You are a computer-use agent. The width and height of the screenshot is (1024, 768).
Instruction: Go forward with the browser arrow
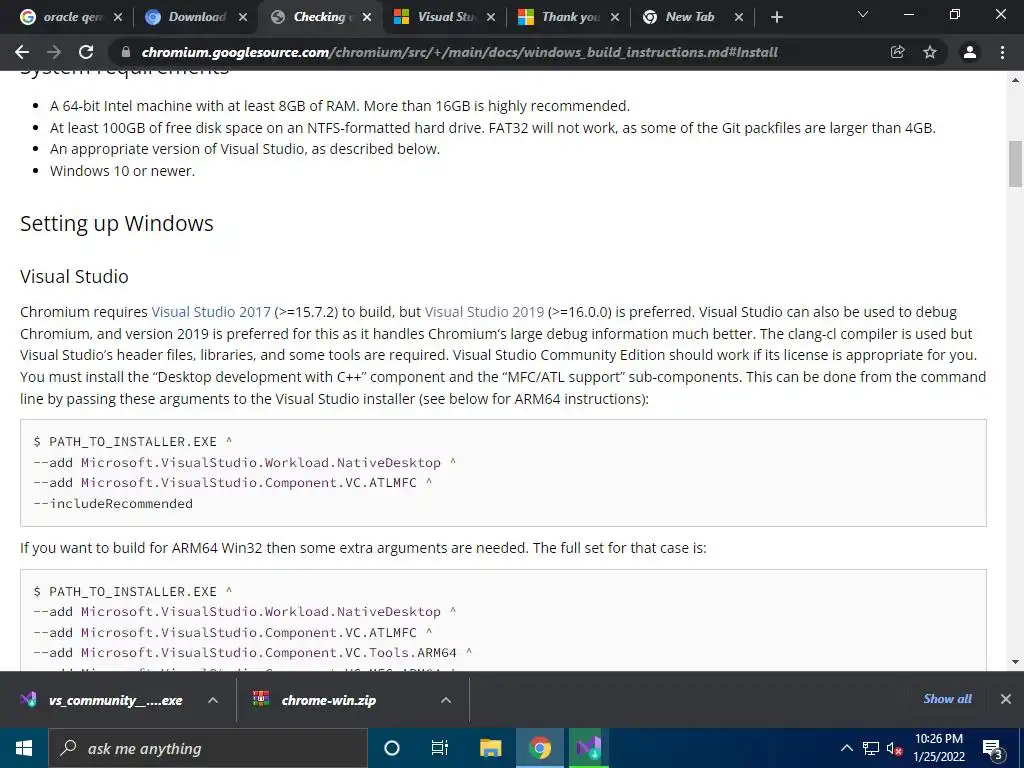pyautogui.click(x=54, y=52)
